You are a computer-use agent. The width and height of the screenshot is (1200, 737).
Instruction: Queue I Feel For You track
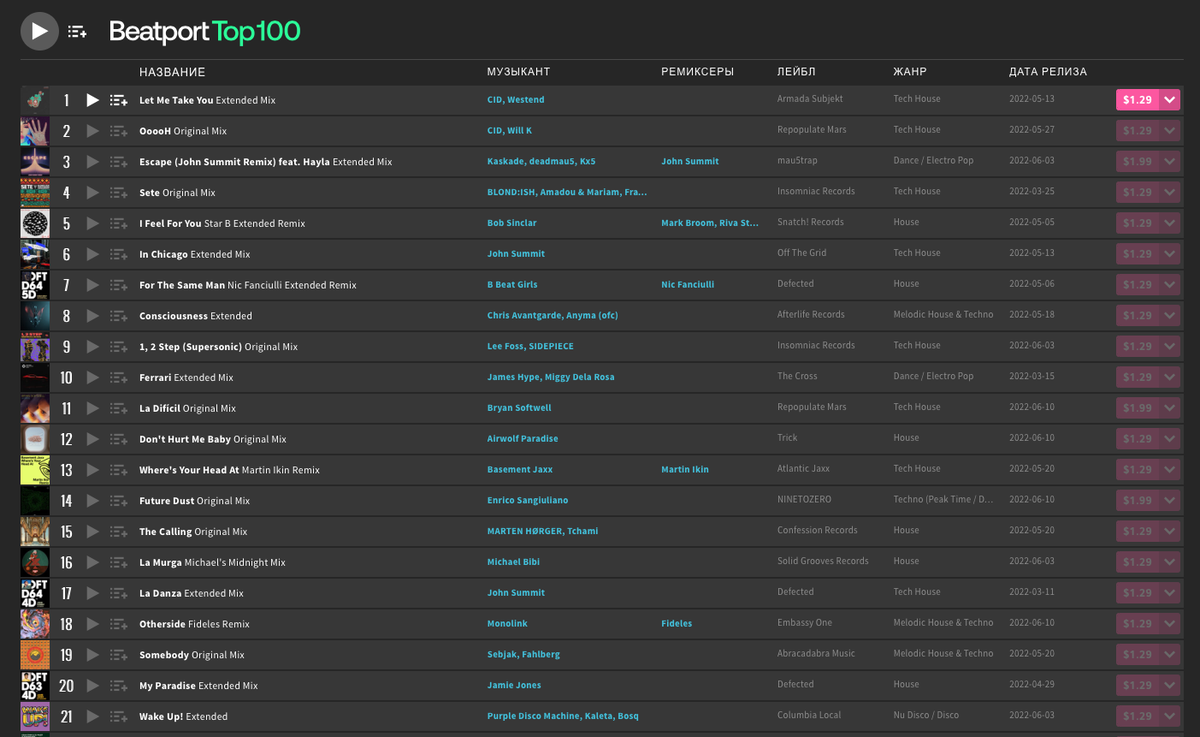(119, 223)
